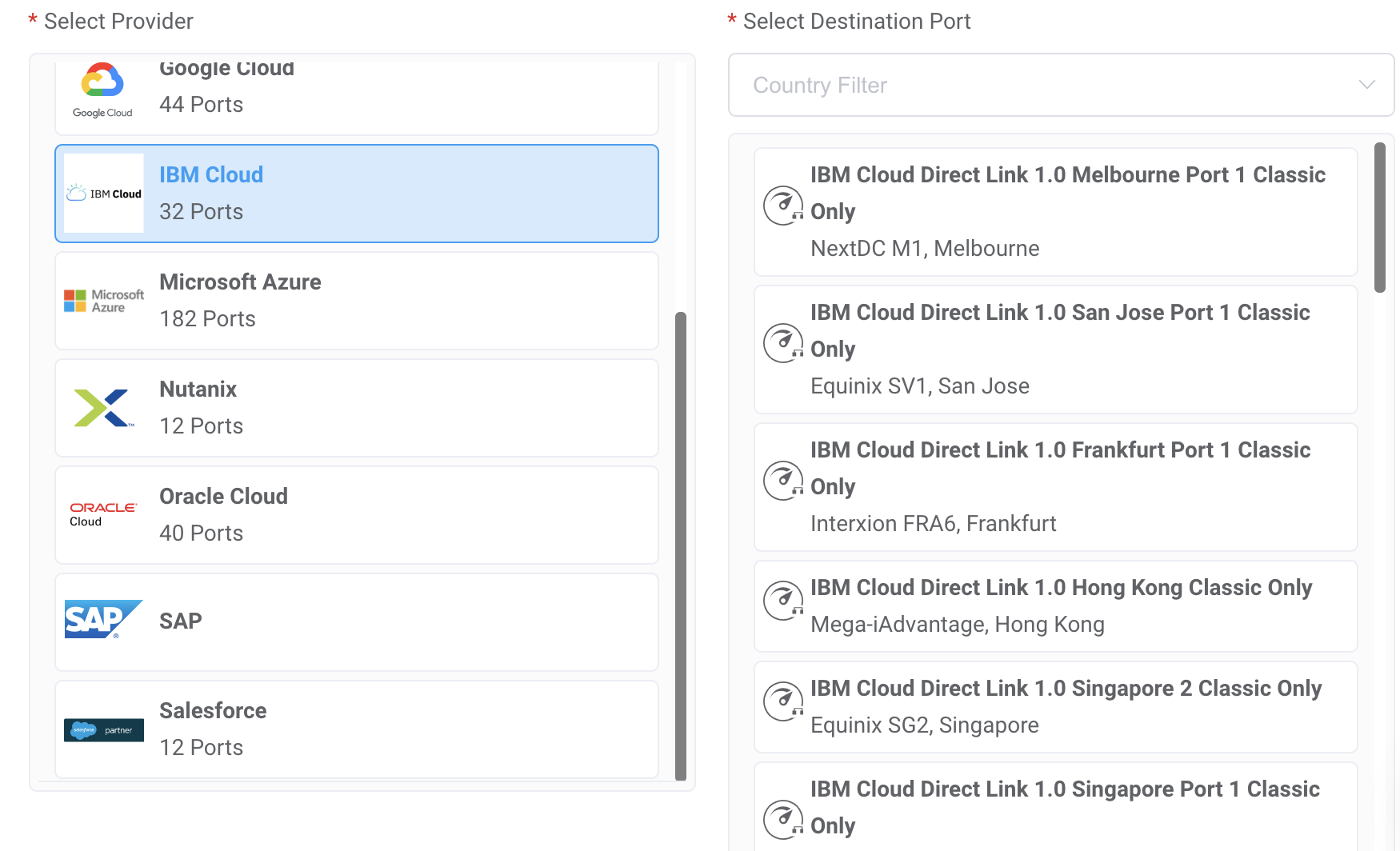Click the port icon beside Hong Kong Classic Only
1400x851 pixels.
coord(783,601)
